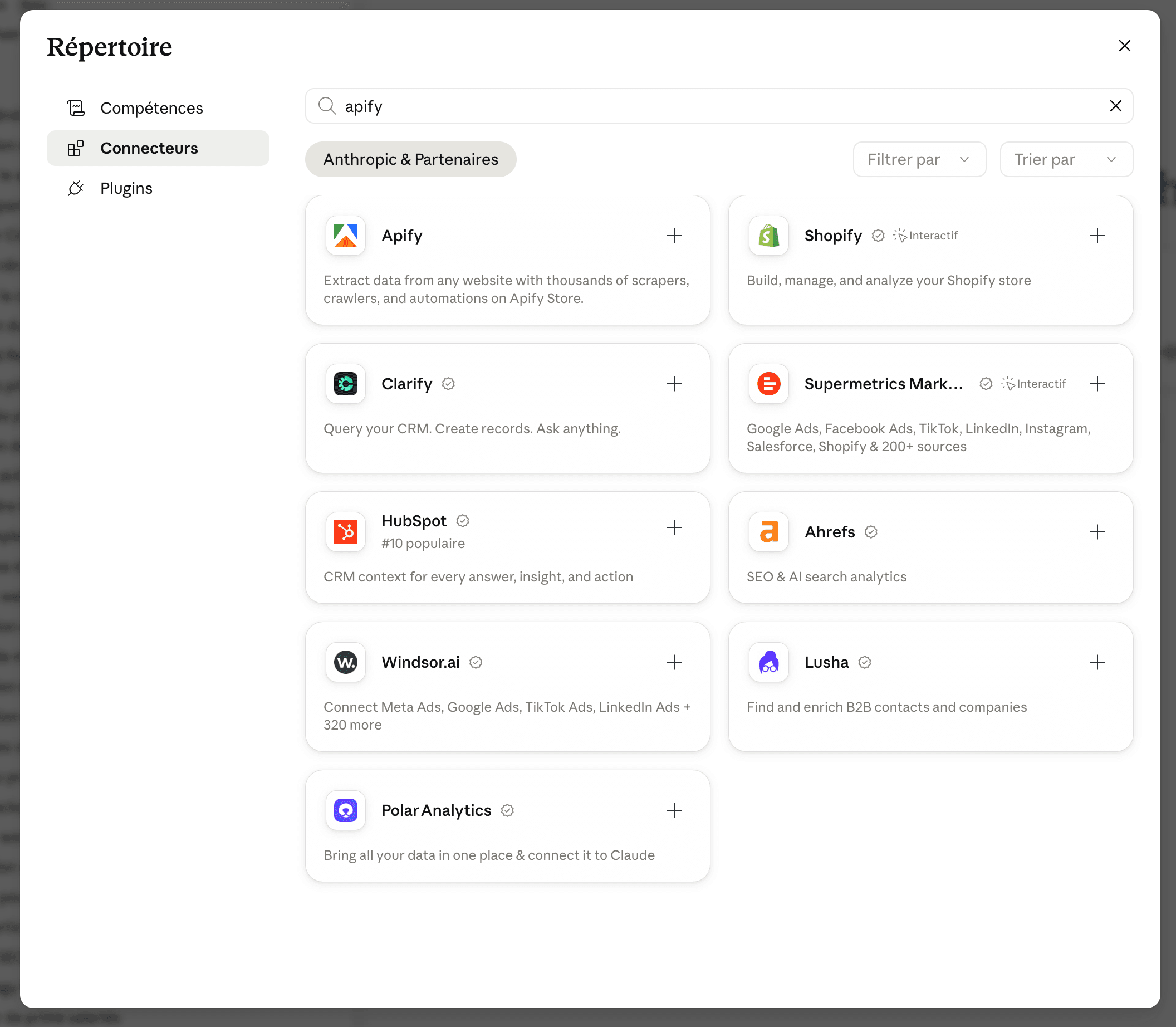Close the Répertoire dialog

pos(1124,46)
